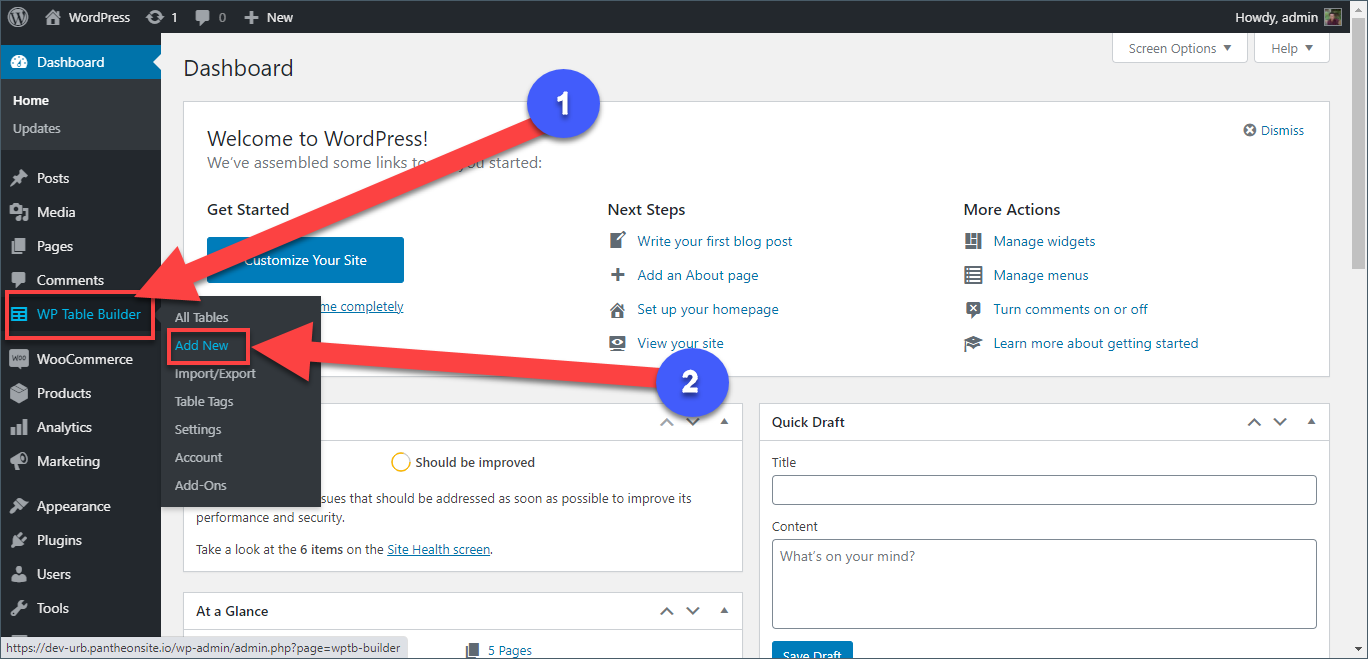The image size is (1368, 659).
Task: Choose Add New in the flyout menu
Action: 201,345
